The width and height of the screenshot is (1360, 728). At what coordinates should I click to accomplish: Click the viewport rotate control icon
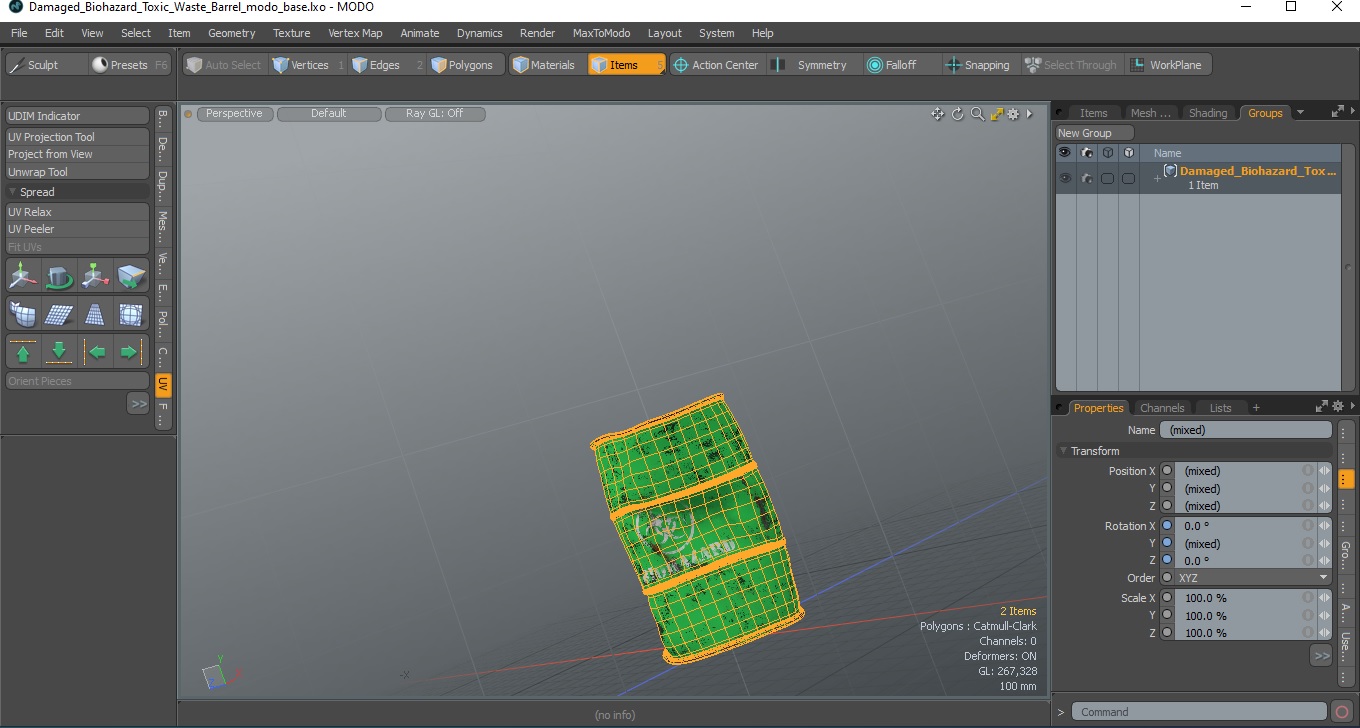coord(958,114)
